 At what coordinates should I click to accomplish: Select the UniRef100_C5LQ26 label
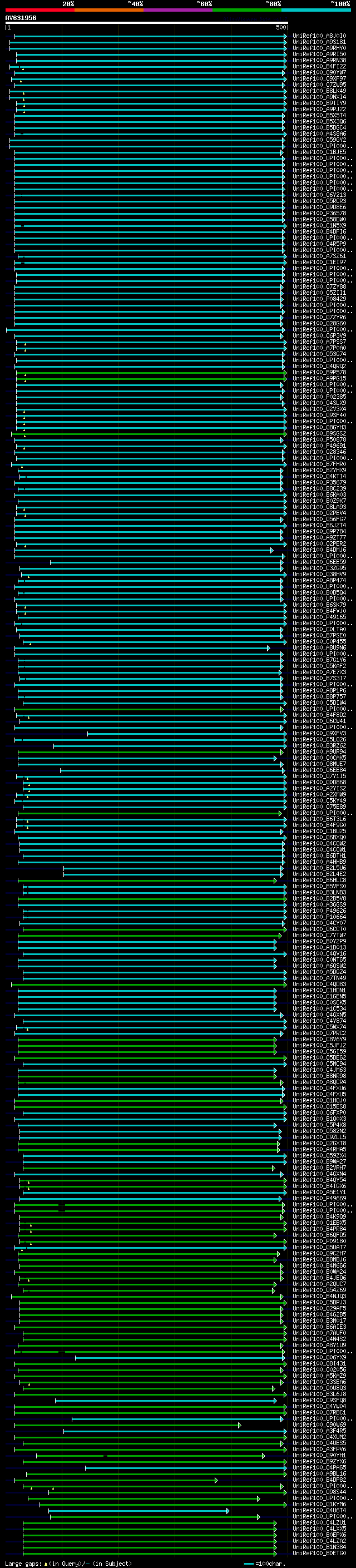tap(319, 740)
